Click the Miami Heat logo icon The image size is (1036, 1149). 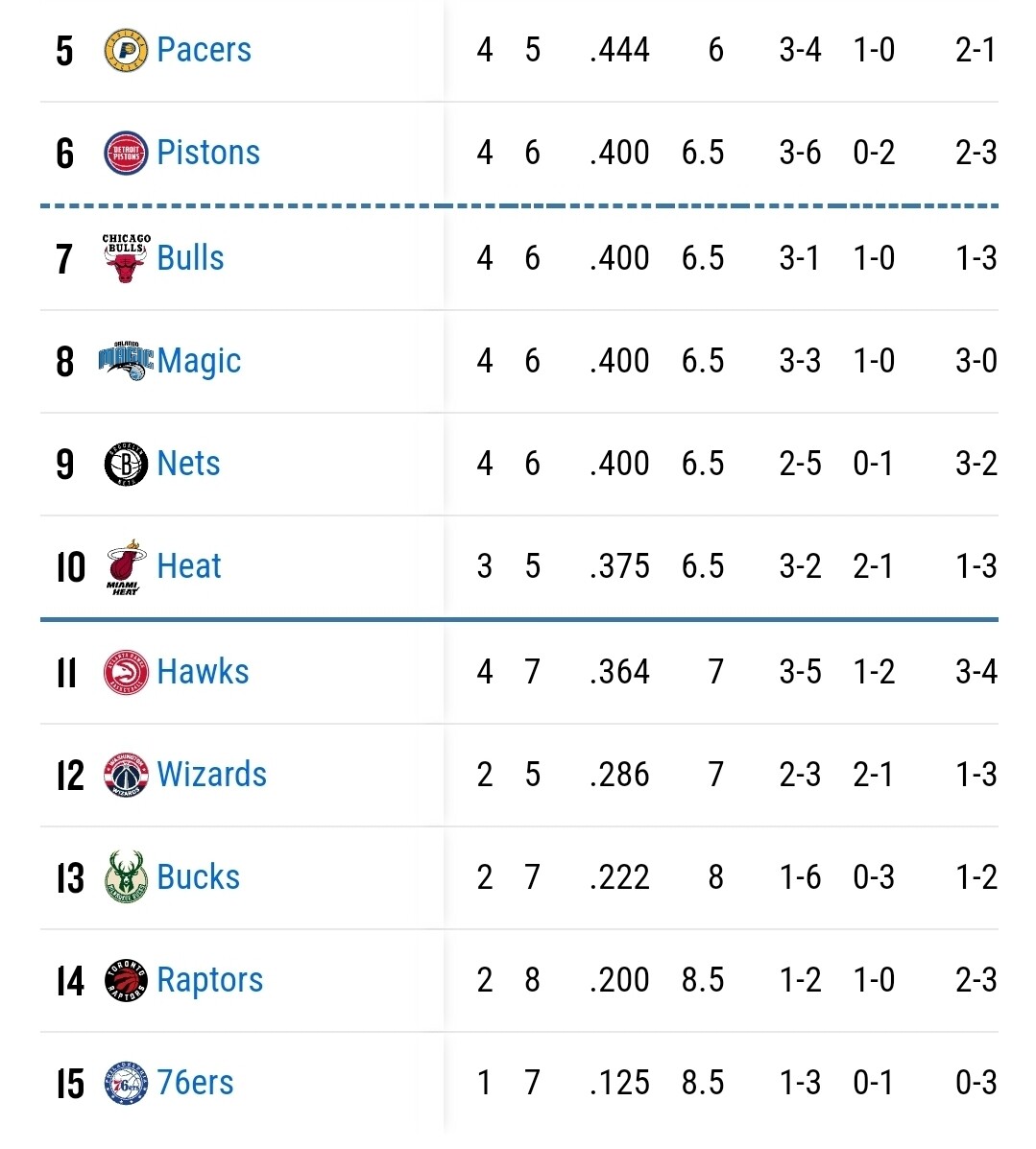point(126,566)
